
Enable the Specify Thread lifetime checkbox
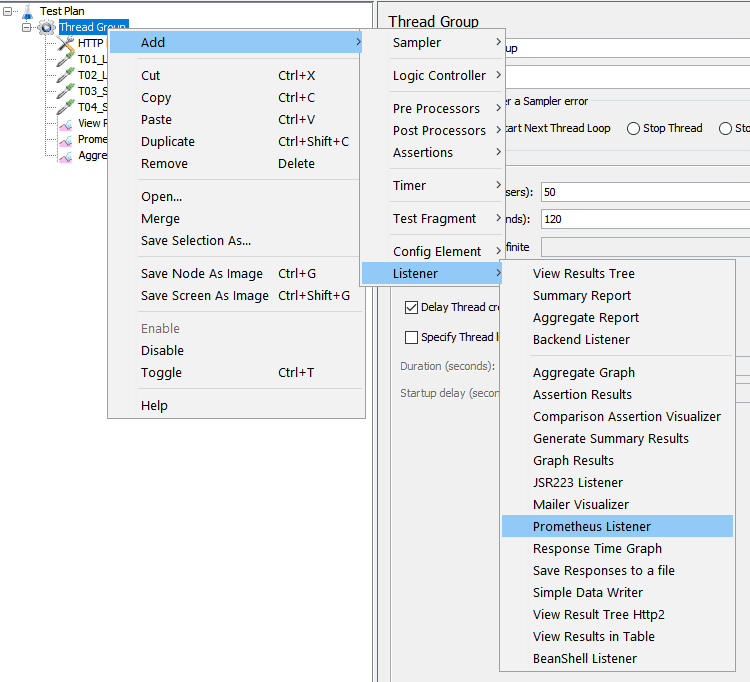[x=411, y=337]
